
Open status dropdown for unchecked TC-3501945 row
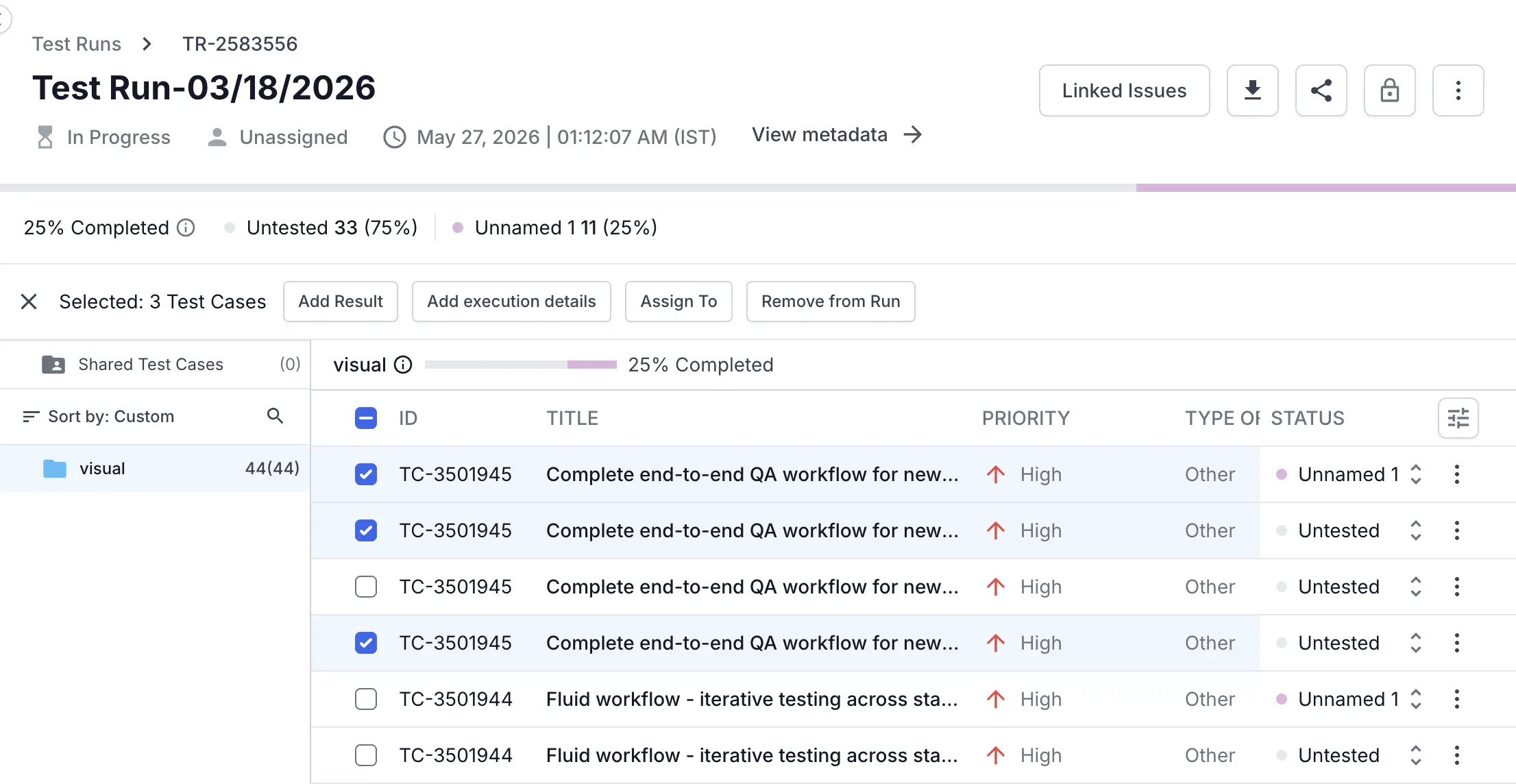coord(1416,587)
